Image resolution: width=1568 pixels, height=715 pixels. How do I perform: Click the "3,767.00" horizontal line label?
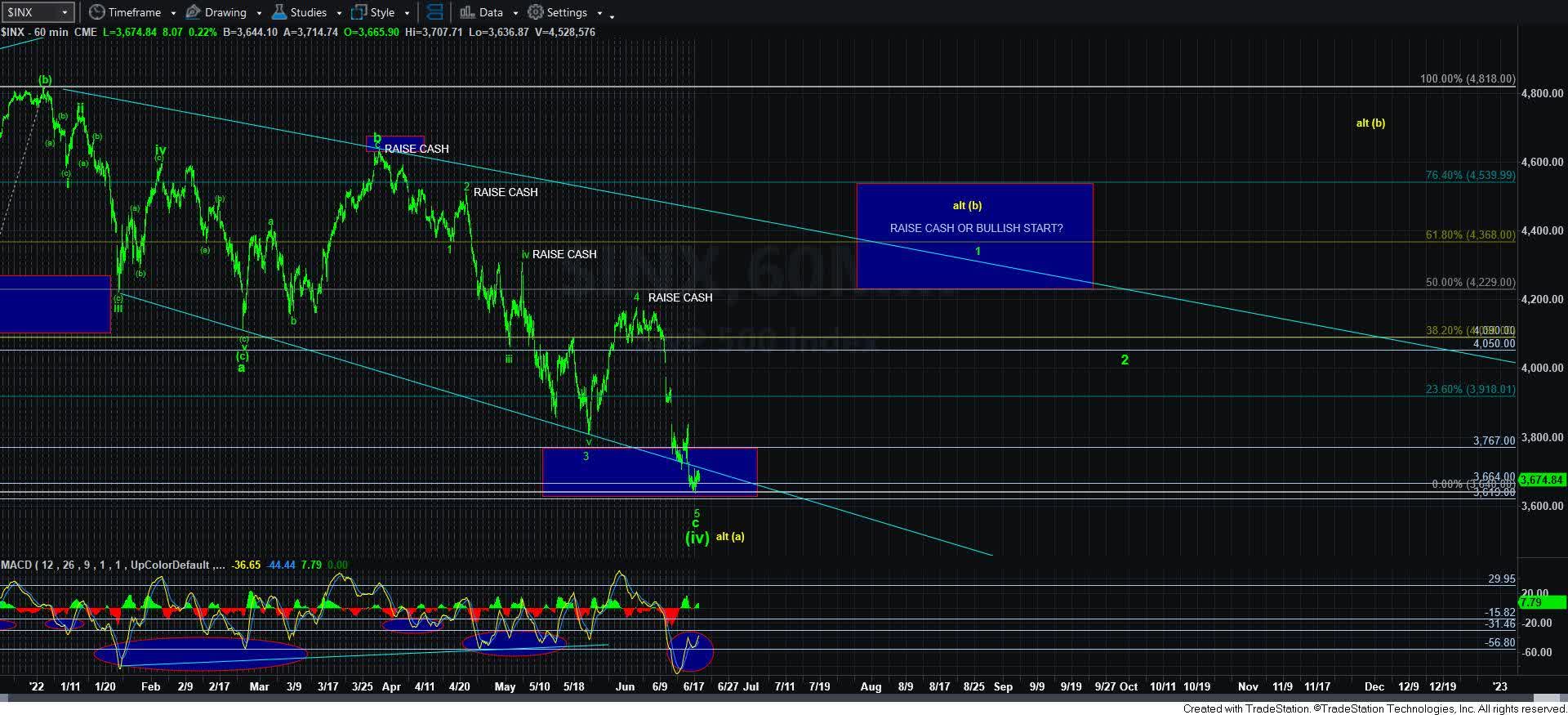click(1494, 440)
